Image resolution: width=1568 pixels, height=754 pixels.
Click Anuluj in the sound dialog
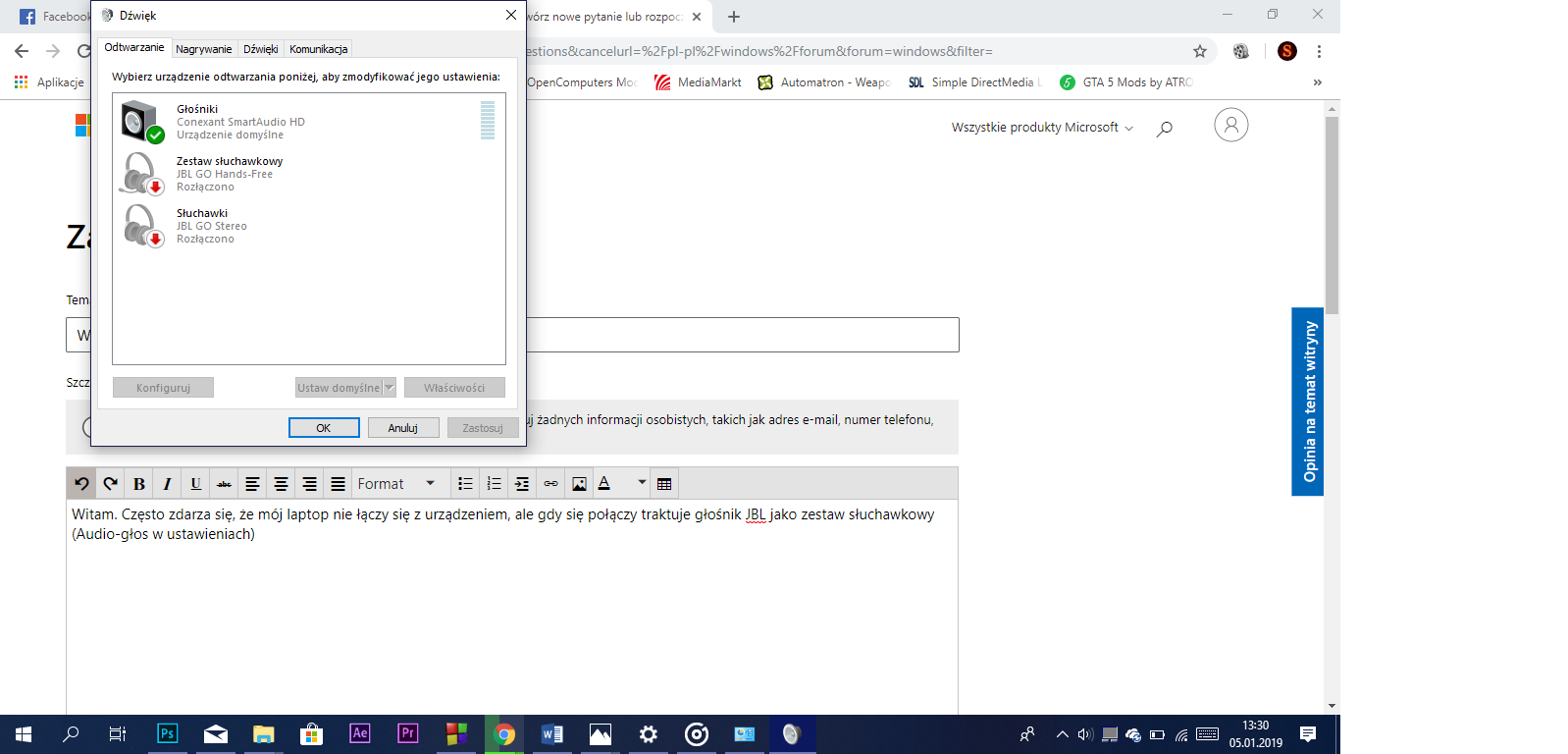(403, 428)
